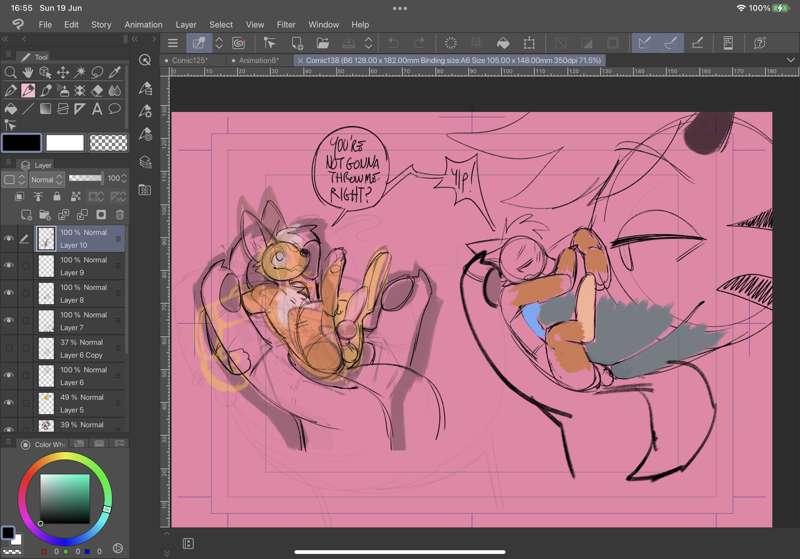
Task: Click the layer opacity slider bar
Action: pyautogui.click(x=85, y=178)
